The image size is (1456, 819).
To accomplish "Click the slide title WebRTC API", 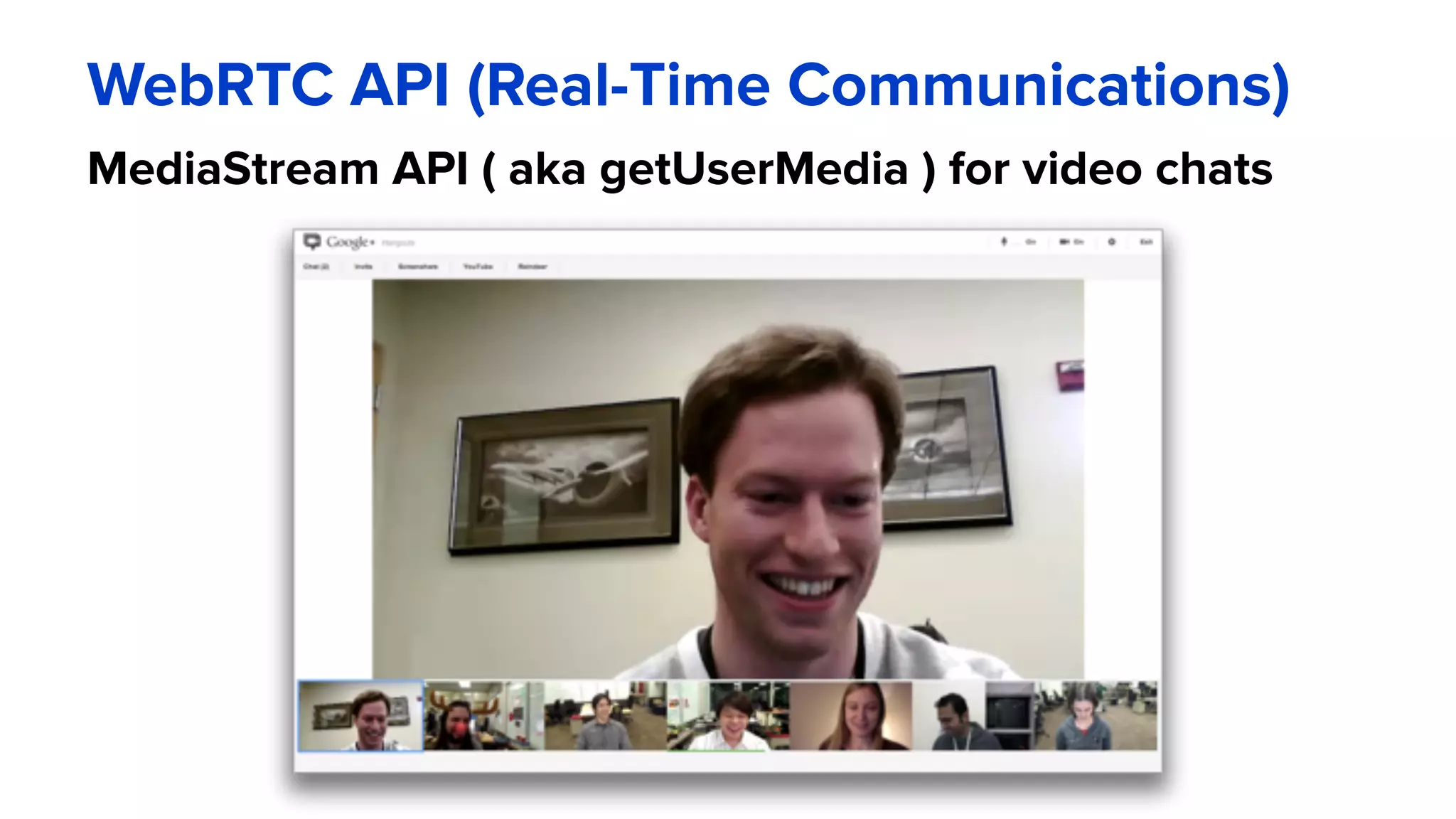I will point(688,86).
